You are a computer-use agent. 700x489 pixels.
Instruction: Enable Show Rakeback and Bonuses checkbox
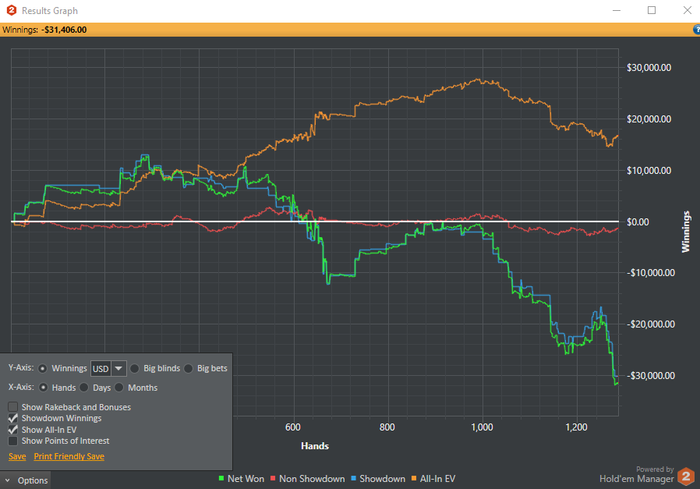pyautogui.click(x=13, y=407)
